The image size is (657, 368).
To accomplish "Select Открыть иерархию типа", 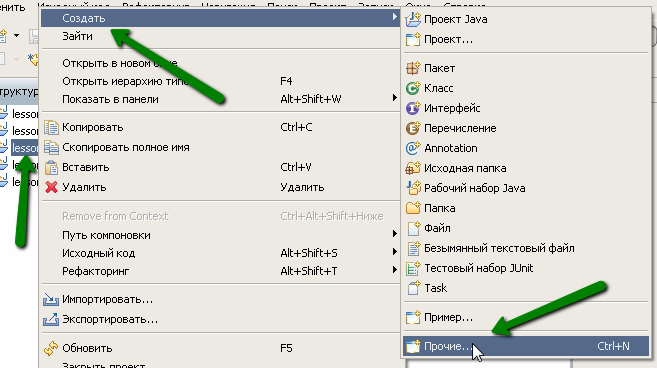I will 220,81.
